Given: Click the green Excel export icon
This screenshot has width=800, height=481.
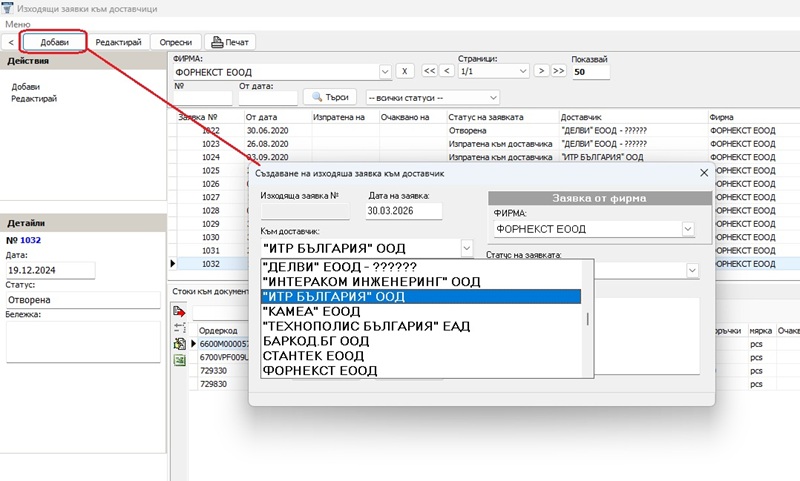Looking at the screenshot, I should pos(179,359).
